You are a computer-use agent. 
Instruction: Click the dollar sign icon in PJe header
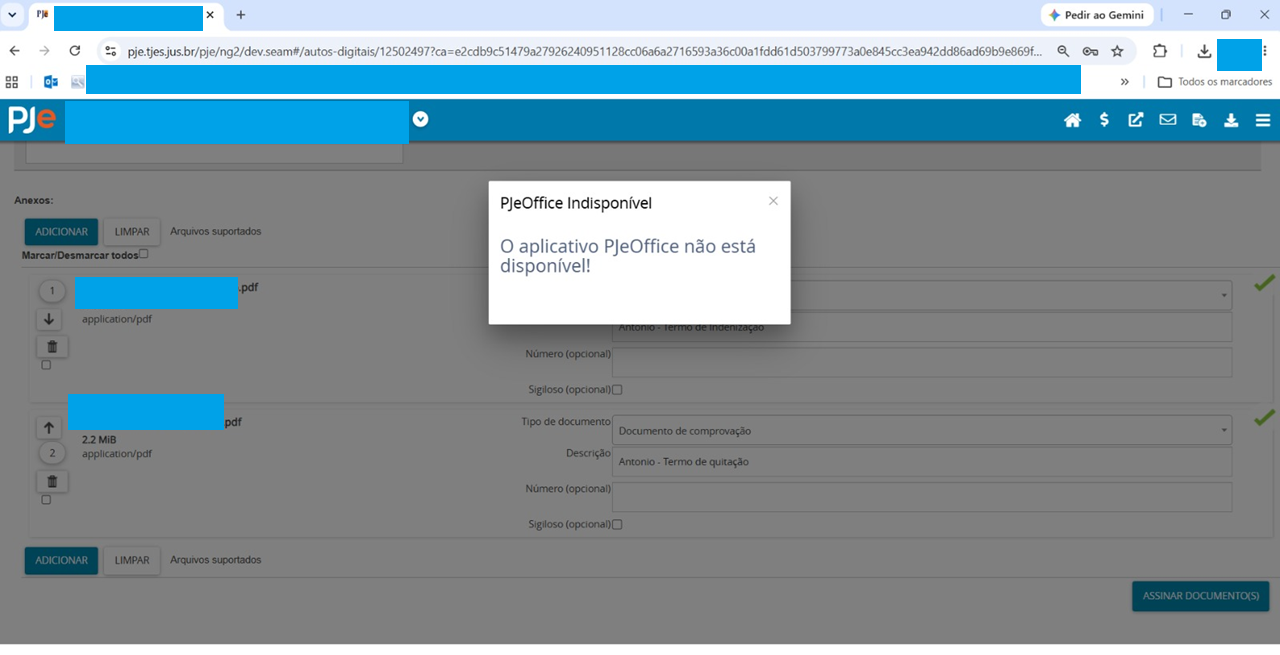pos(1104,120)
